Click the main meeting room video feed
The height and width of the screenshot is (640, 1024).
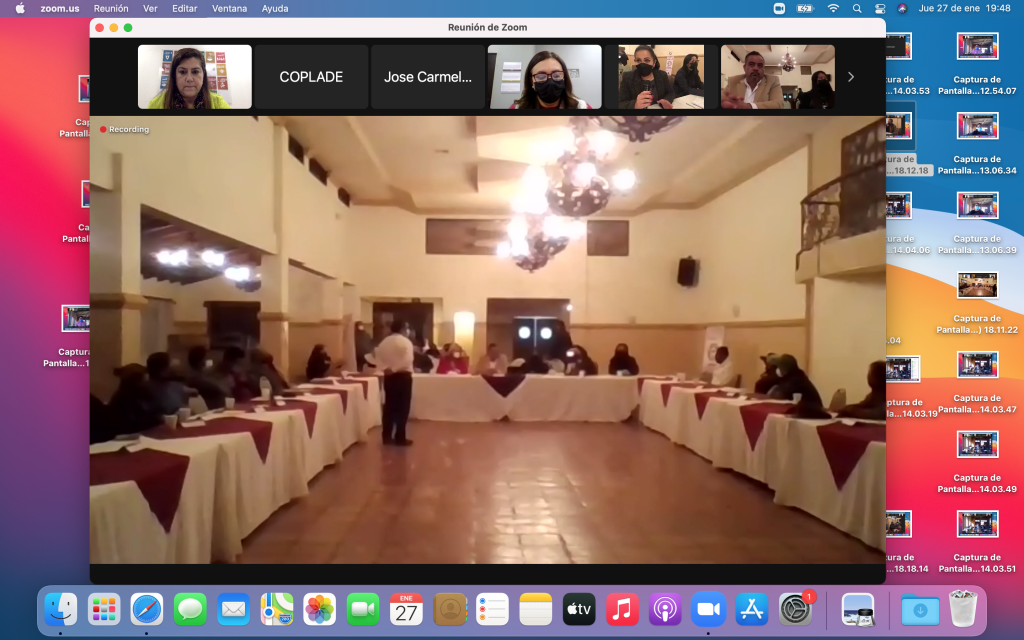[x=487, y=340]
